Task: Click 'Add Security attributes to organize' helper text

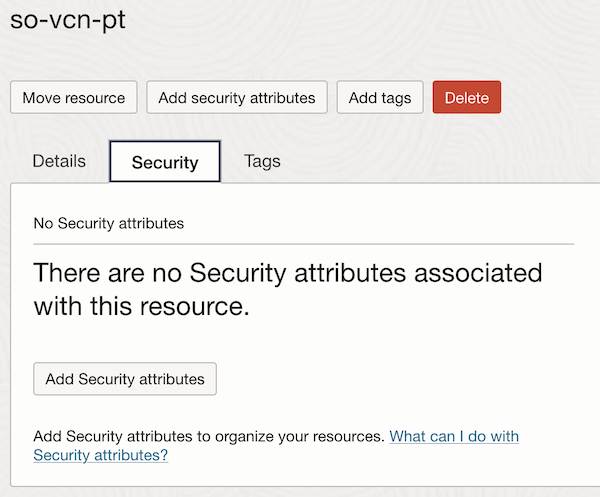Action: point(209,437)
